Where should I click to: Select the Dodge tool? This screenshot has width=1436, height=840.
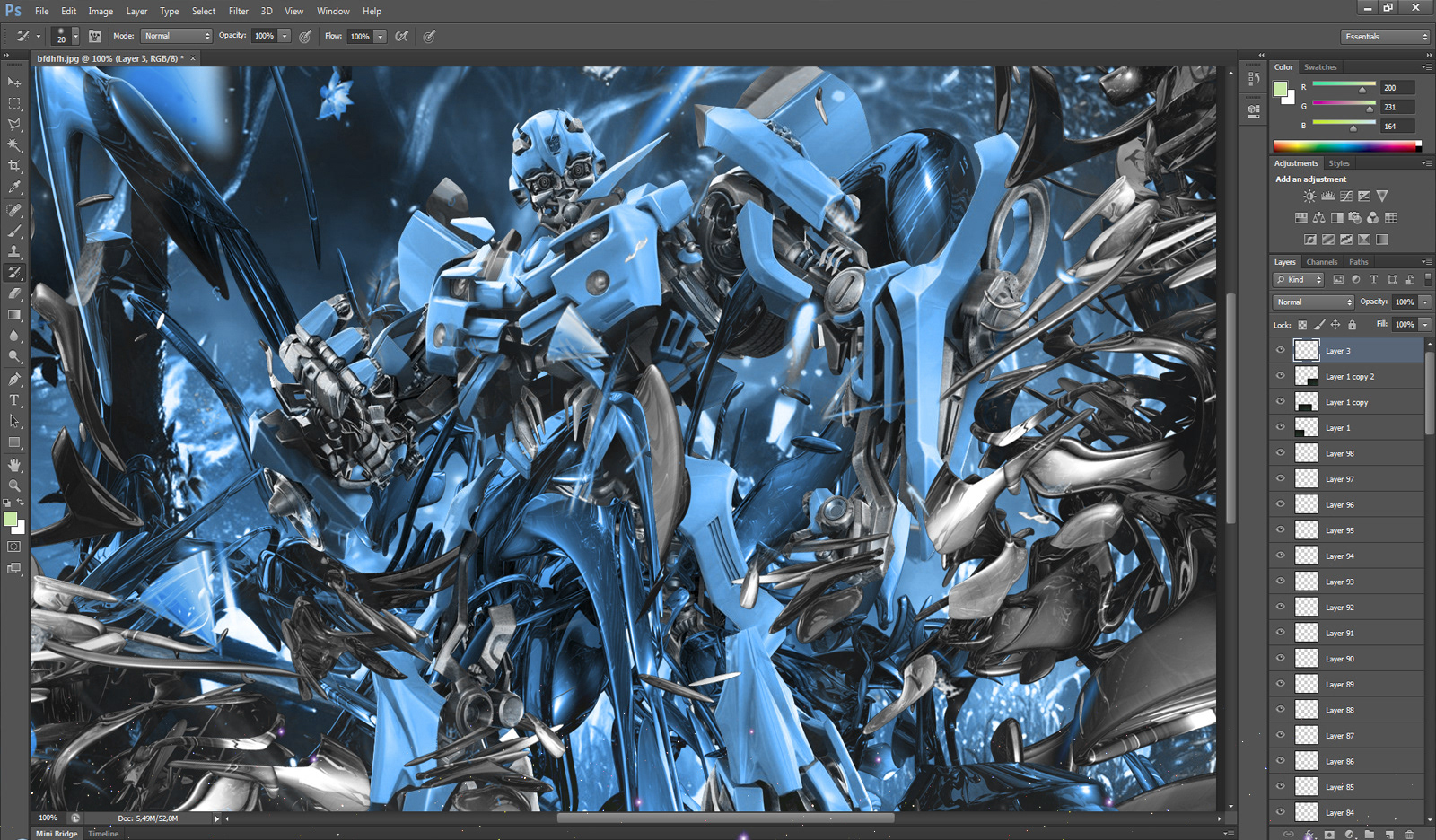(14, 357)
